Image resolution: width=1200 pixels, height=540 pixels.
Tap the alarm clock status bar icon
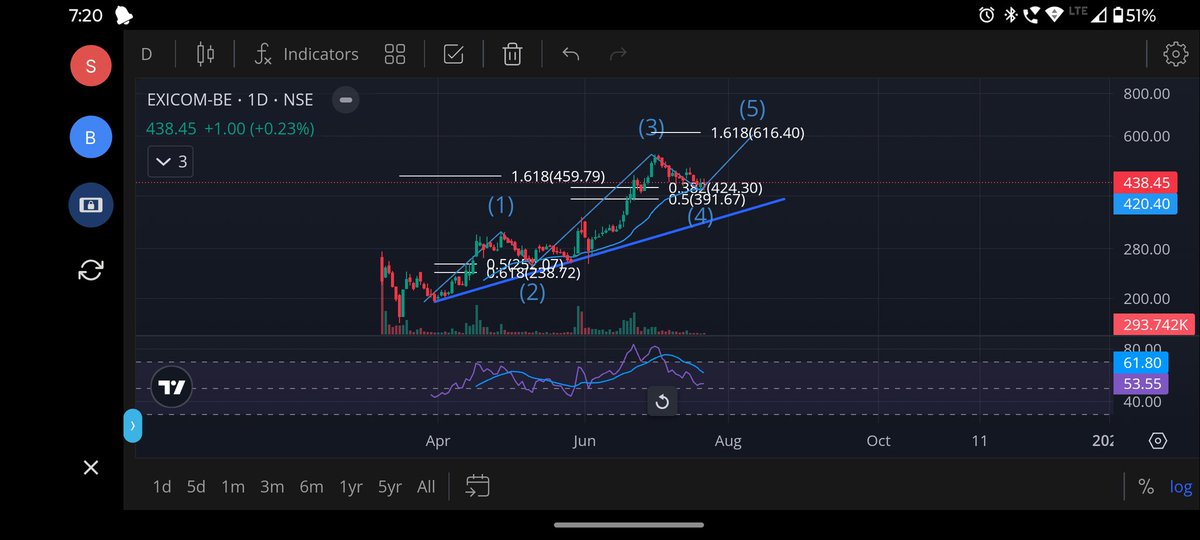pyautogui.click(x=986, y=15)
